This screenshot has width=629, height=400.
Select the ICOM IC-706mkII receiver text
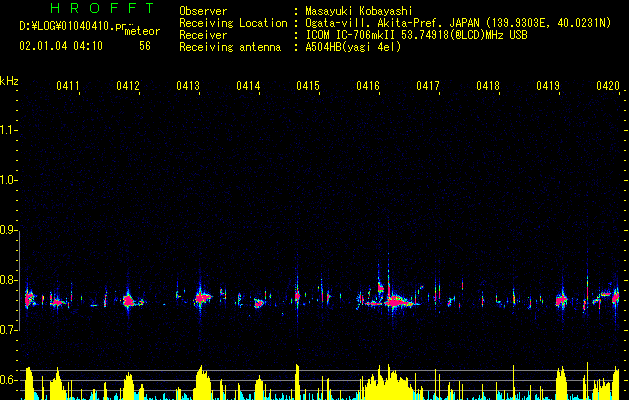click(x=416, y=35)
